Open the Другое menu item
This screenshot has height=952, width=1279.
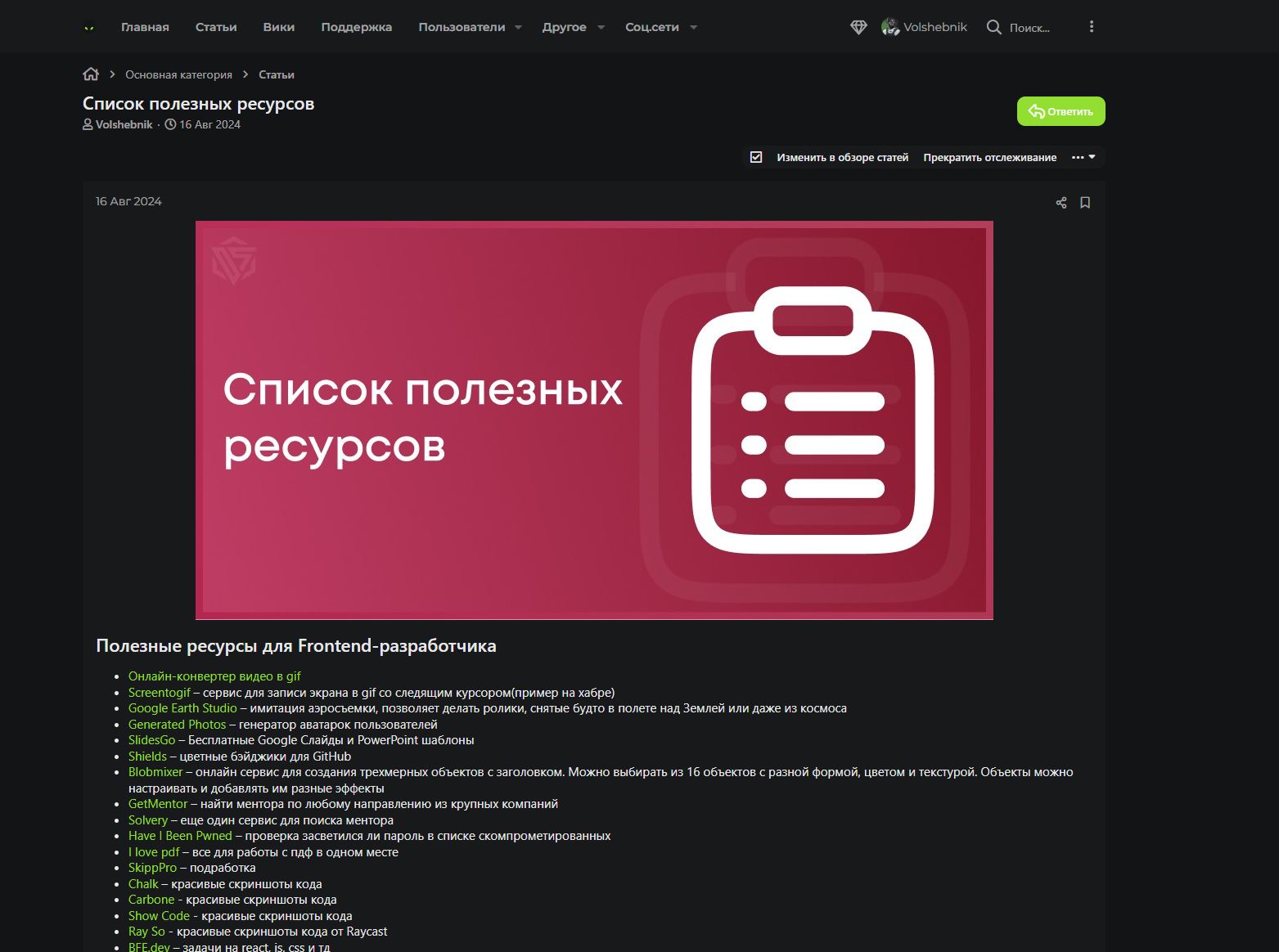[x=564, y=27]
